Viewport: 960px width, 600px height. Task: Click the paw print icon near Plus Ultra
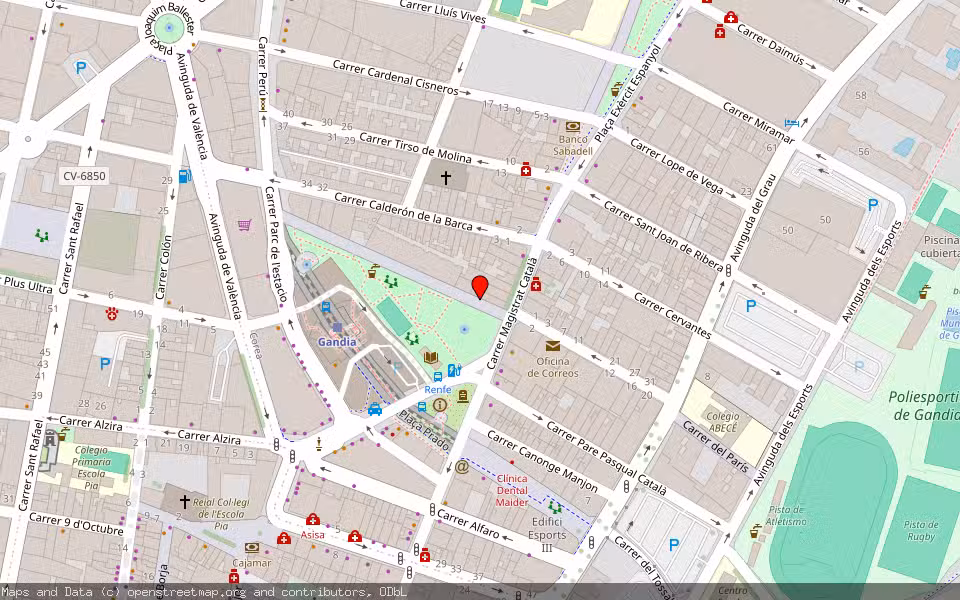[x=112, y=313]
